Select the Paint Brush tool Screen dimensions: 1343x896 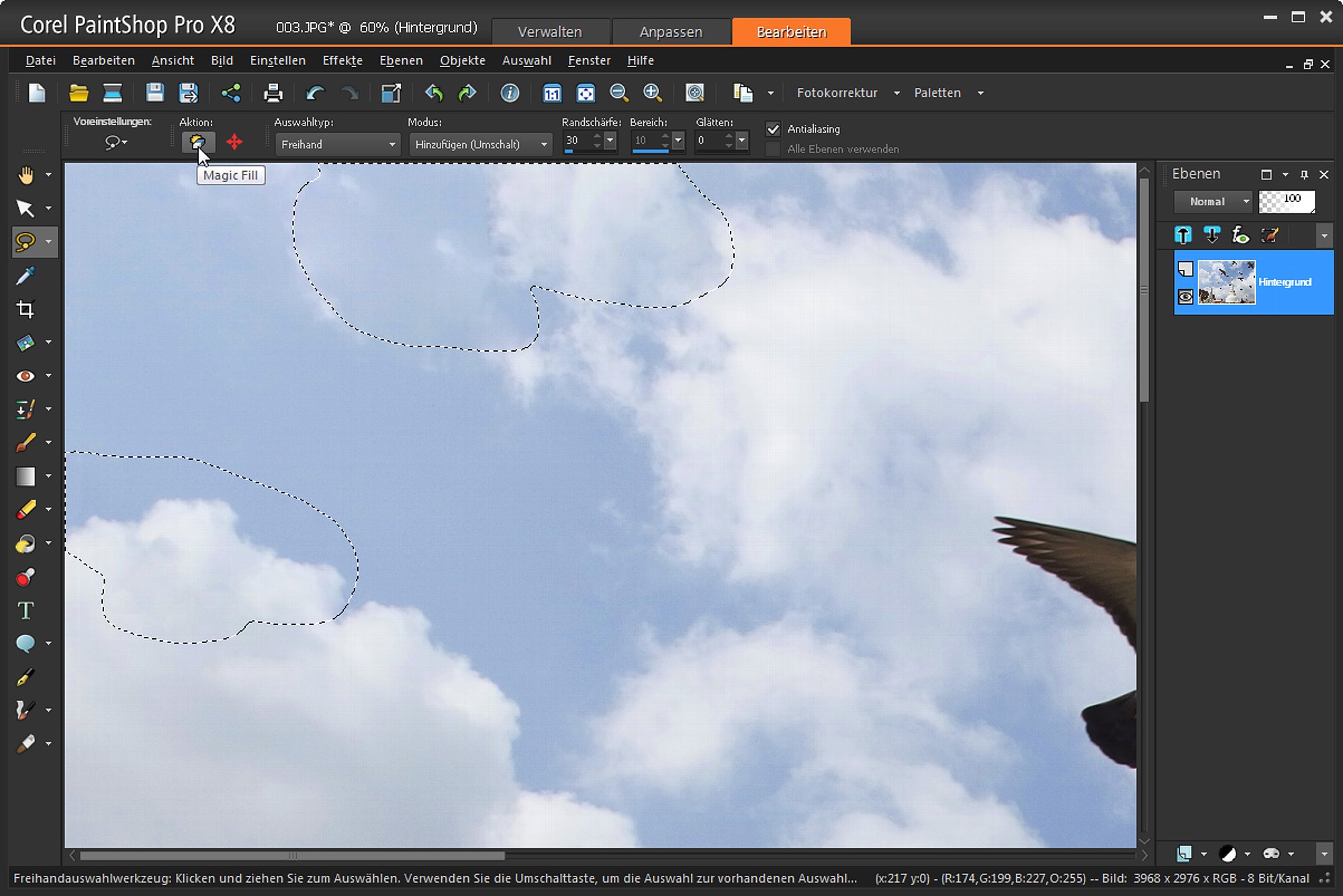pyautogui.click(x=26, y=443)
